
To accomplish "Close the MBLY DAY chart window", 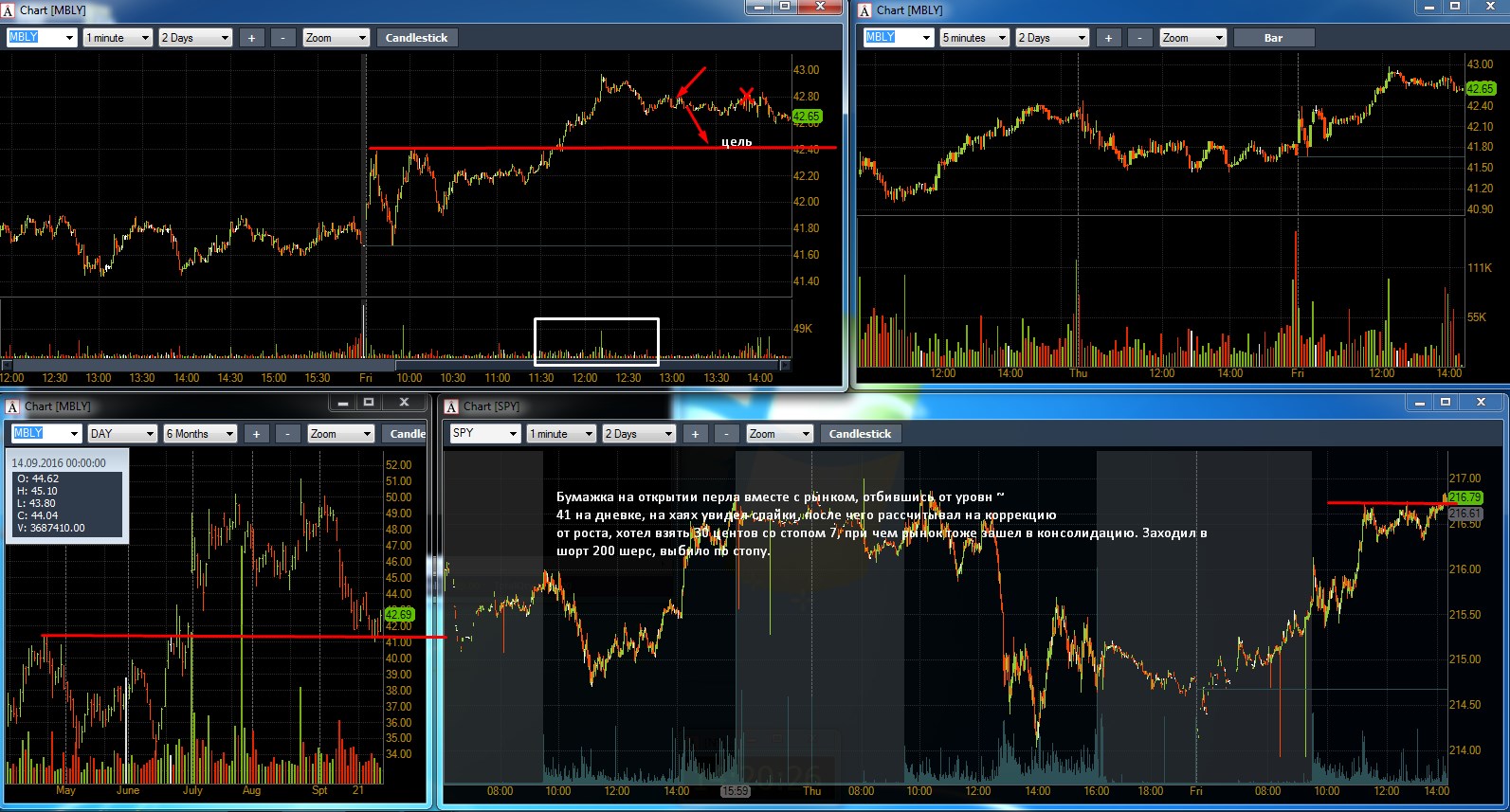I will pyautogui.click(x=404, y=403).
